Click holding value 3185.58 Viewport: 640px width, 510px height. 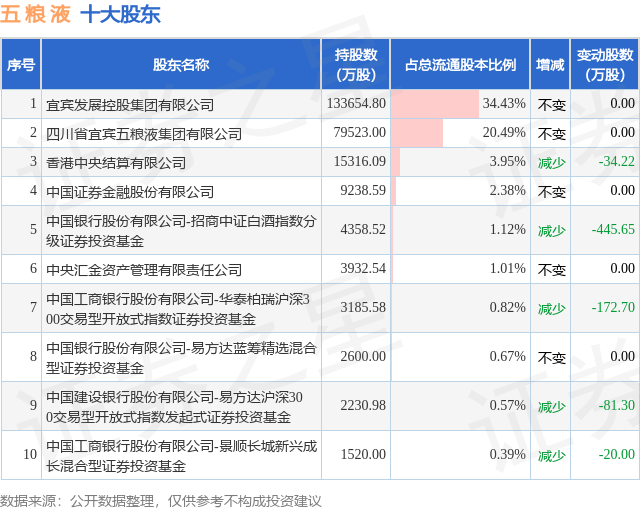[x=363, y=307]
